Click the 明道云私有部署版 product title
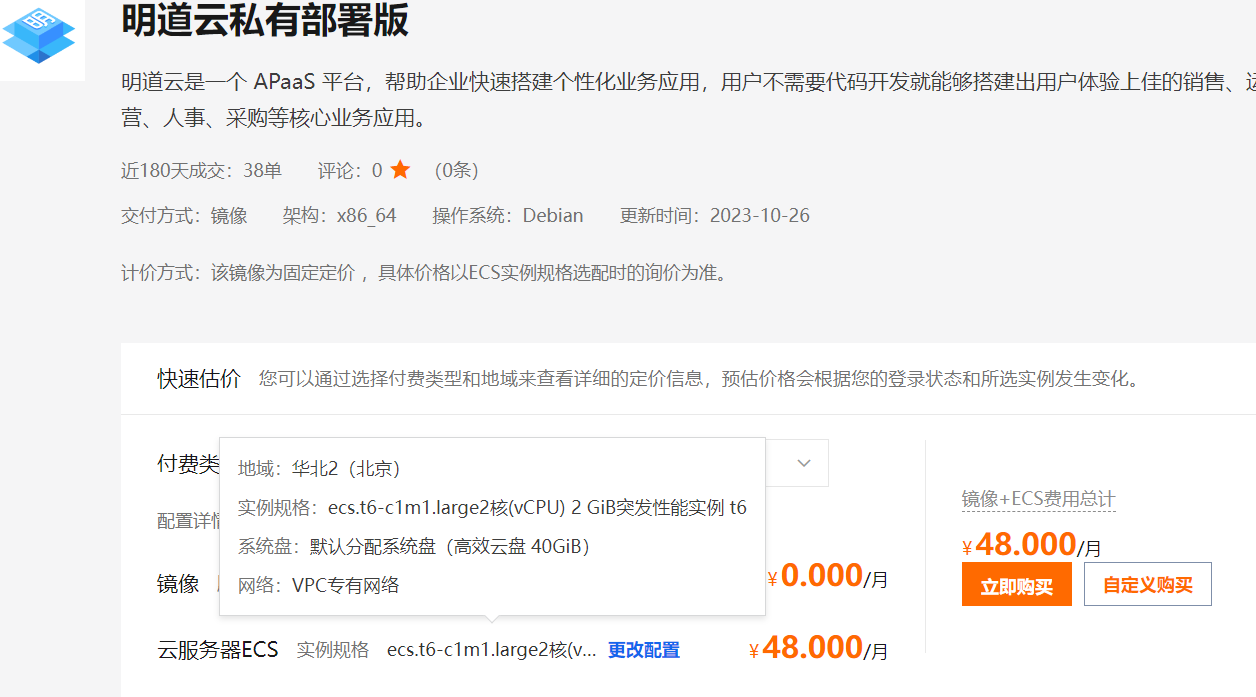The width and height of the screenshot is (1256, 697). pos(265,20)
